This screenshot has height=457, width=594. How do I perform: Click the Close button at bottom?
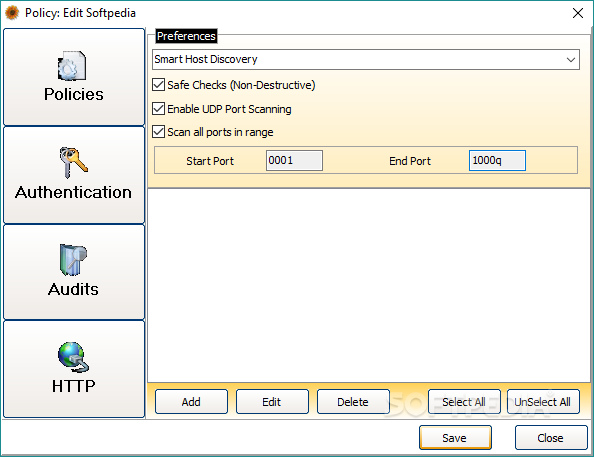551,438
